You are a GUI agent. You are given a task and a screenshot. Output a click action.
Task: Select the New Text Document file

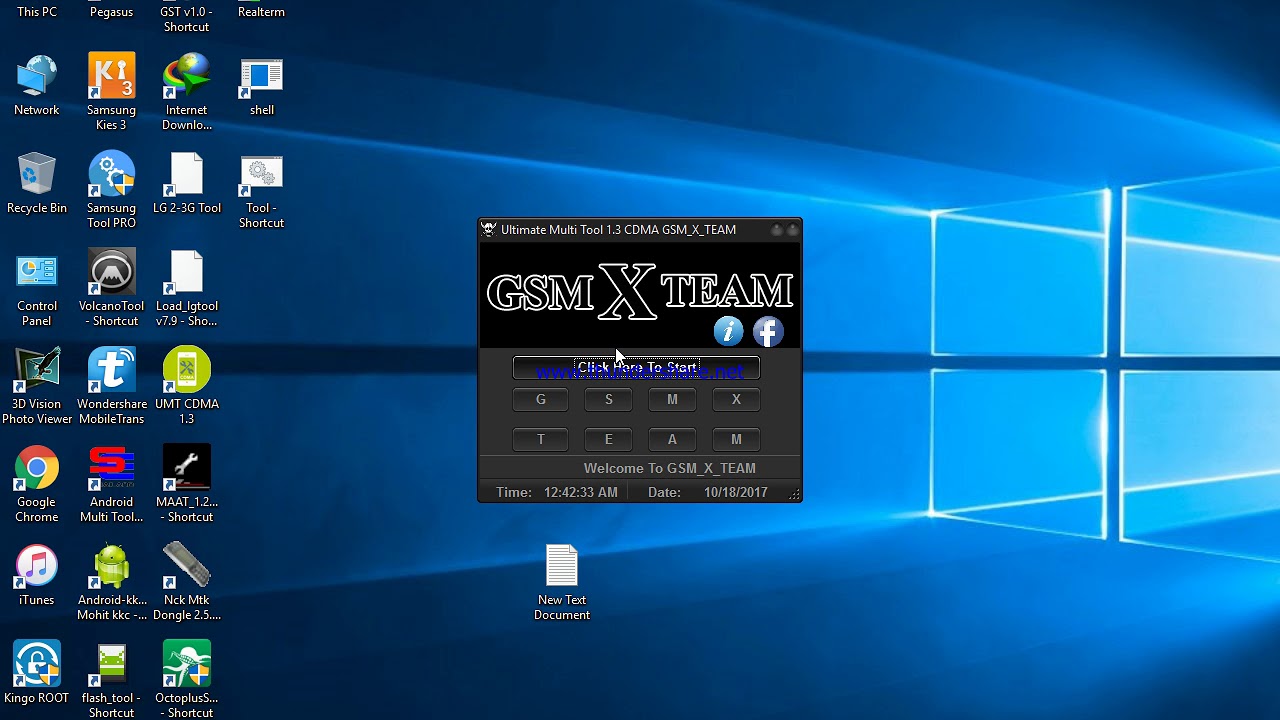pos(562,582)
